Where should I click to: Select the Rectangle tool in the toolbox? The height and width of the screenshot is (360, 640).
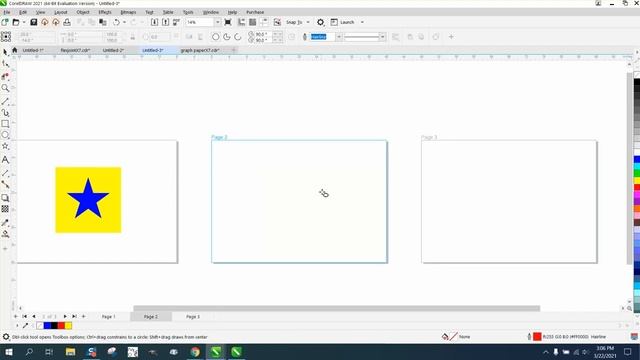(x=5, y=124)
